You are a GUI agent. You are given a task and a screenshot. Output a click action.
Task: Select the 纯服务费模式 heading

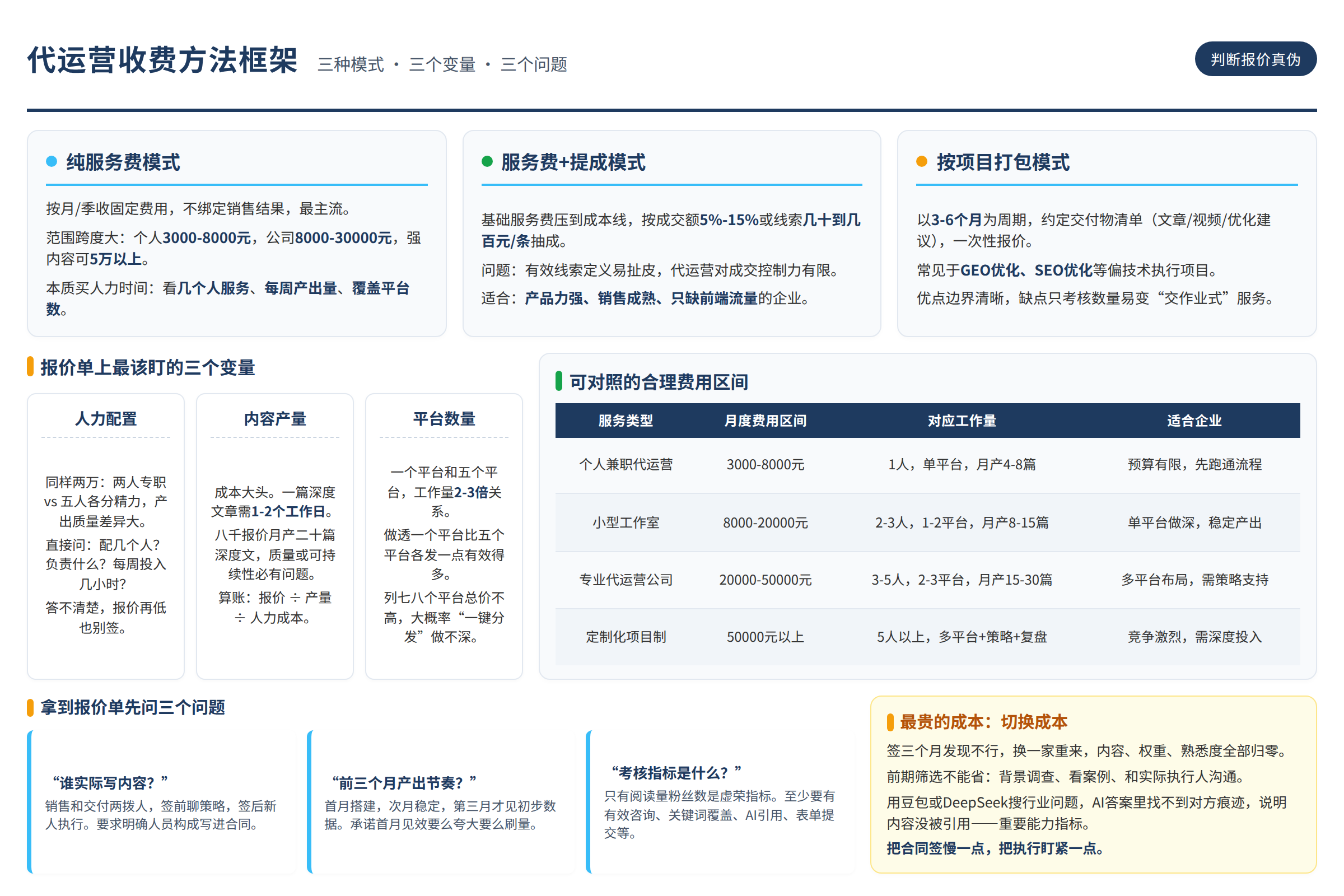(x=123, y=162)
